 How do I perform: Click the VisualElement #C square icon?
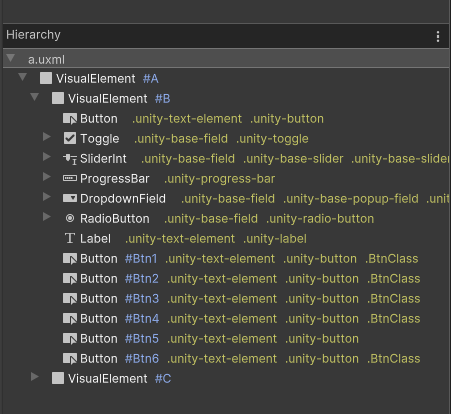click(x=58, y=378)
